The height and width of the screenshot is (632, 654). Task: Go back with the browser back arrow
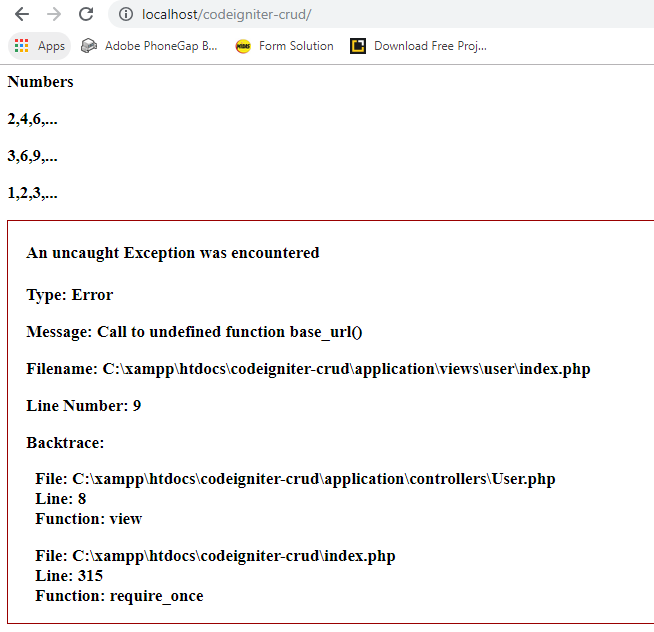coord(22,14)
